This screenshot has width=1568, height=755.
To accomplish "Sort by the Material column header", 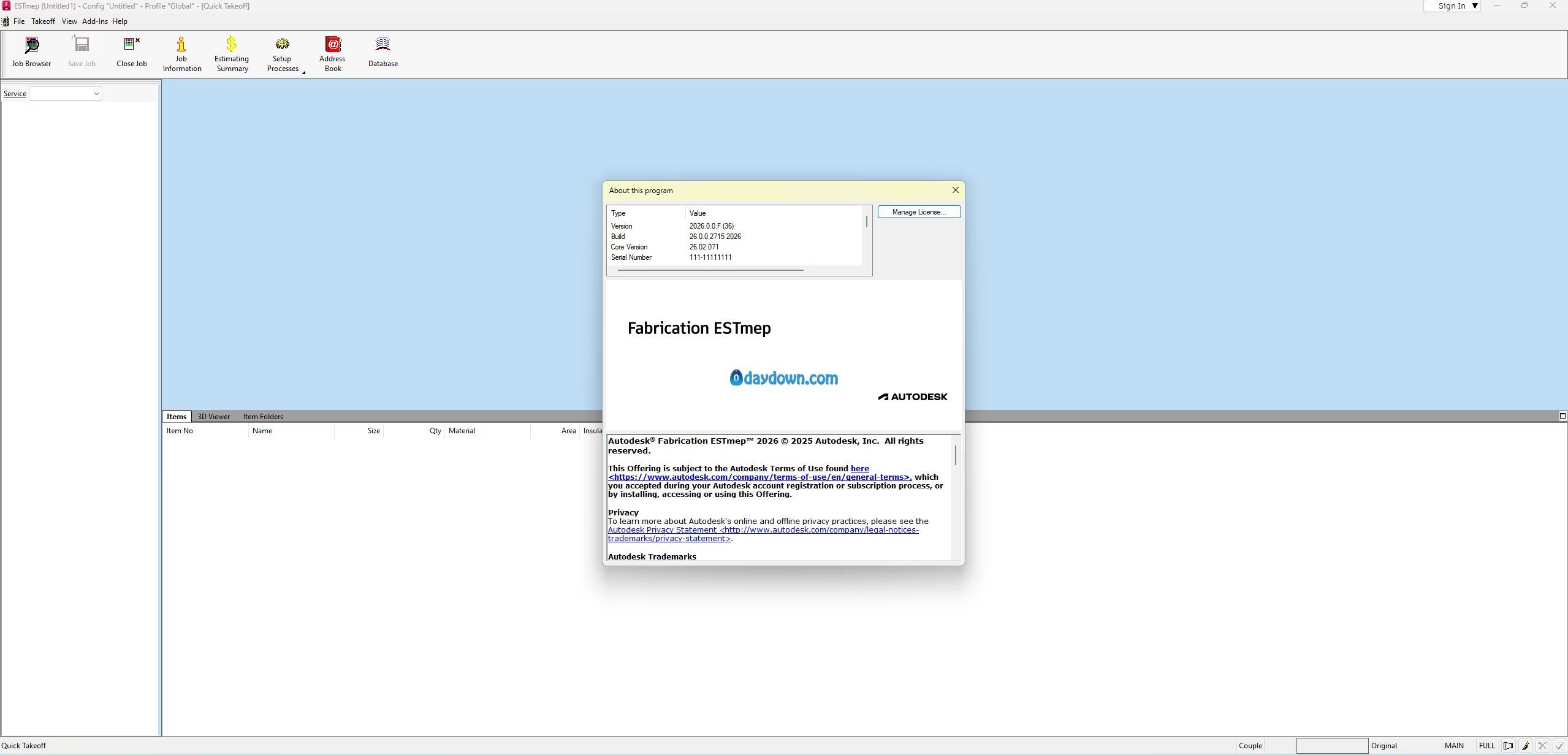I will click(487, 431).
